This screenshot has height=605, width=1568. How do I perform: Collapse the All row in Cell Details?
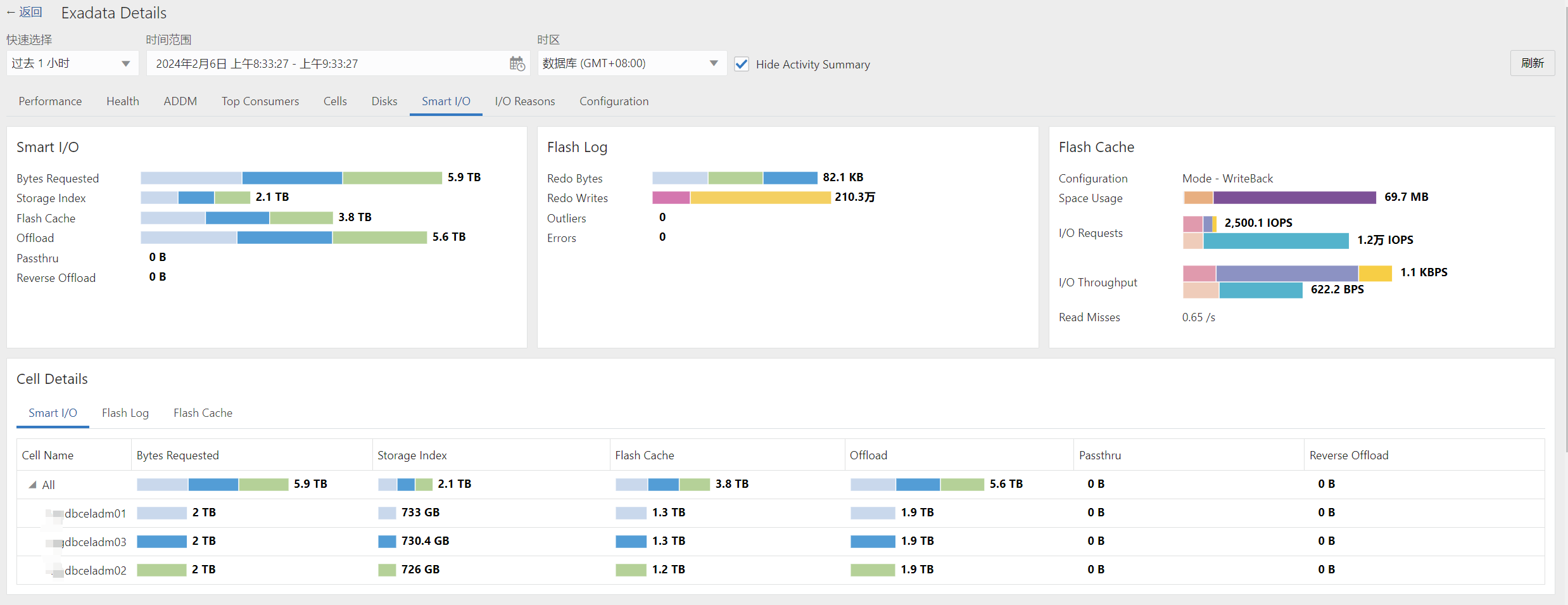point(32,485)
